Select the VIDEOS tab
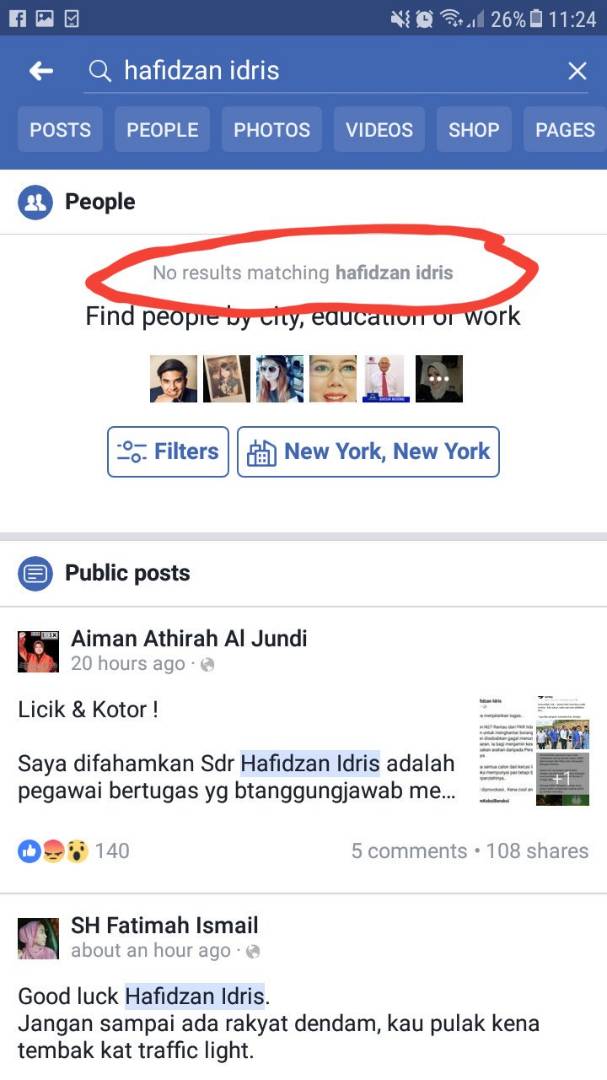607x1080 pixels. click(x=380, y=129)
